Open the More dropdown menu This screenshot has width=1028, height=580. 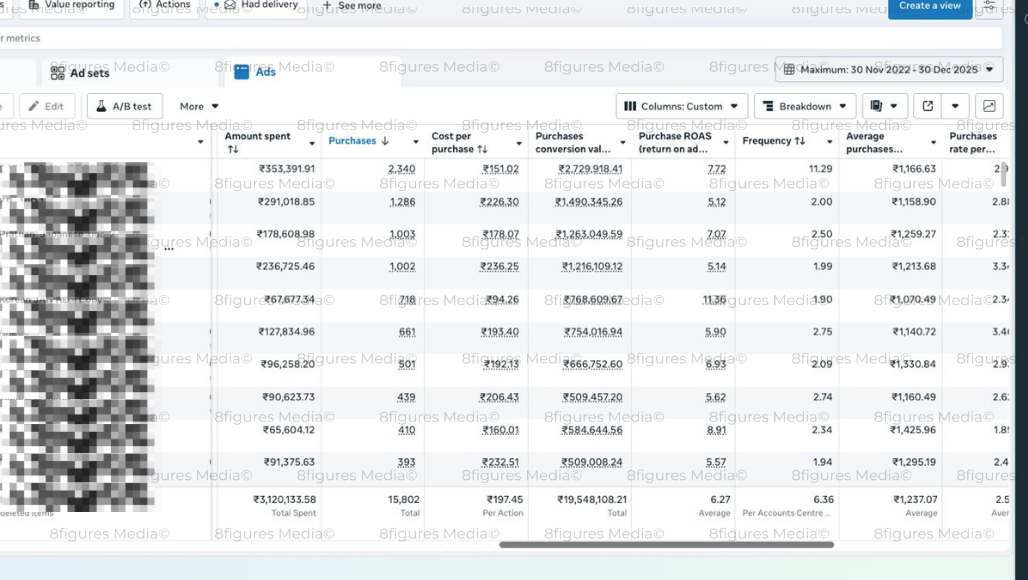[199, 106]
